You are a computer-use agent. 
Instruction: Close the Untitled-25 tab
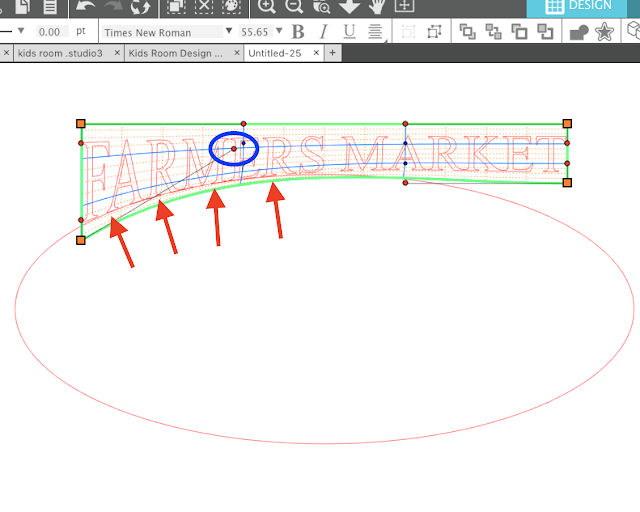tap(316, 53)
